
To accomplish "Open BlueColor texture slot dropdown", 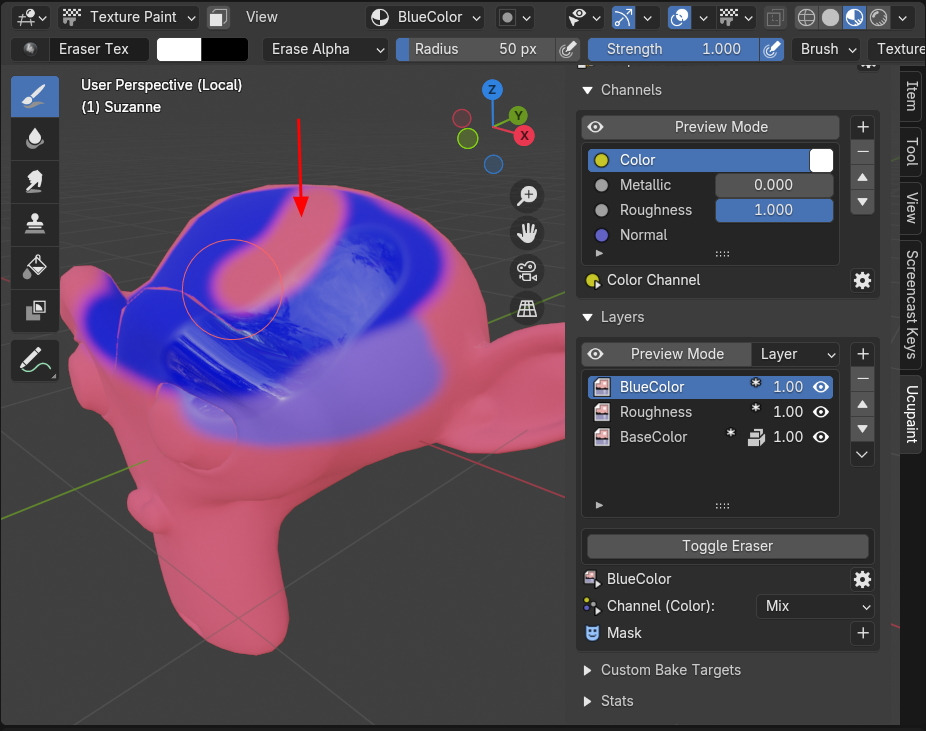I will 424,17.
